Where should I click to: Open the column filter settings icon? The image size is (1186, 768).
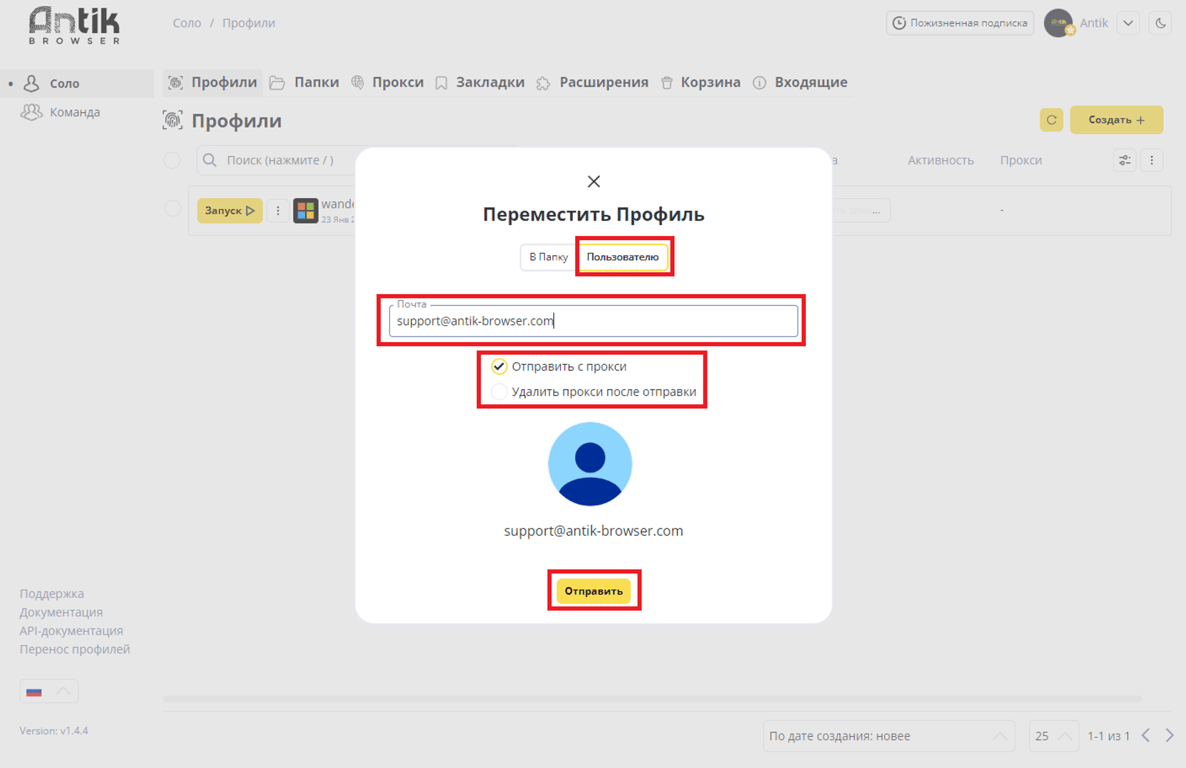point(1125,160)
